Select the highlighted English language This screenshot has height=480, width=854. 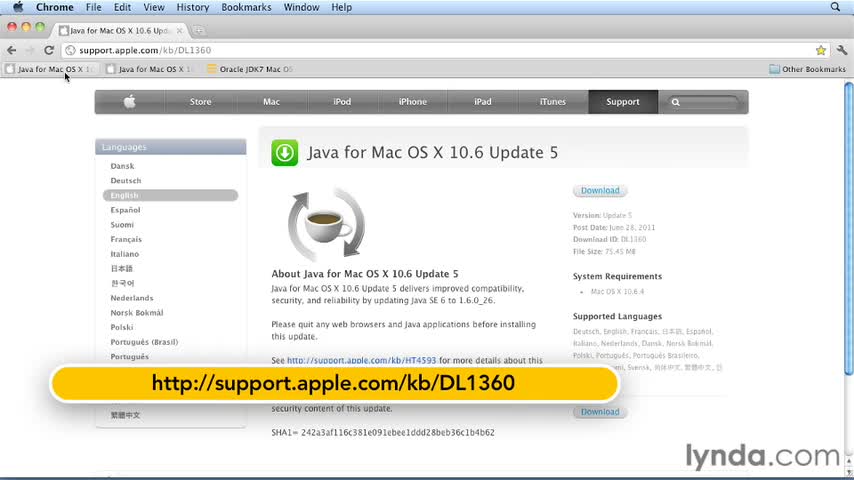coord(170,195)
